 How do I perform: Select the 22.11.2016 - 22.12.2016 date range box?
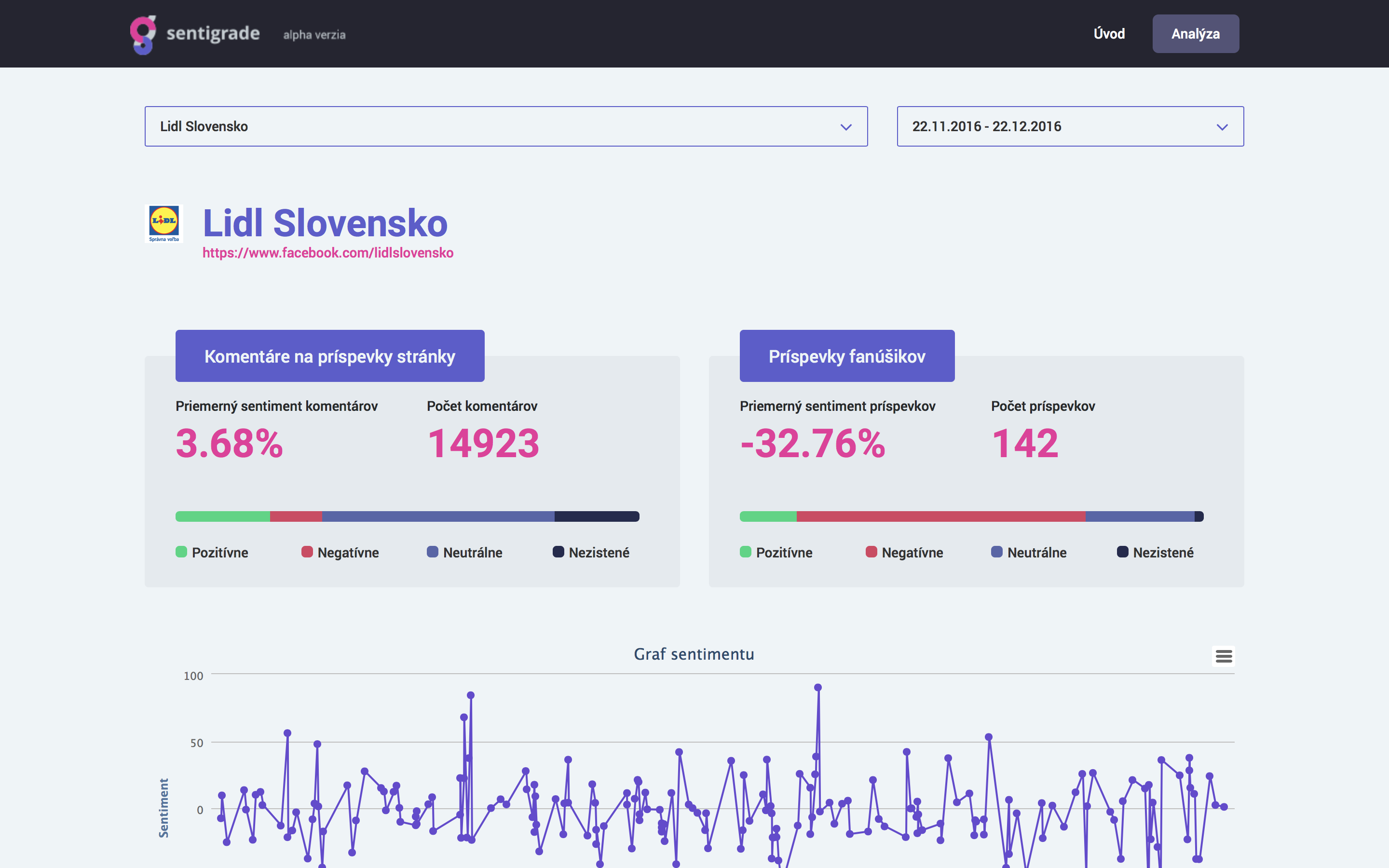pos(1070,126)
